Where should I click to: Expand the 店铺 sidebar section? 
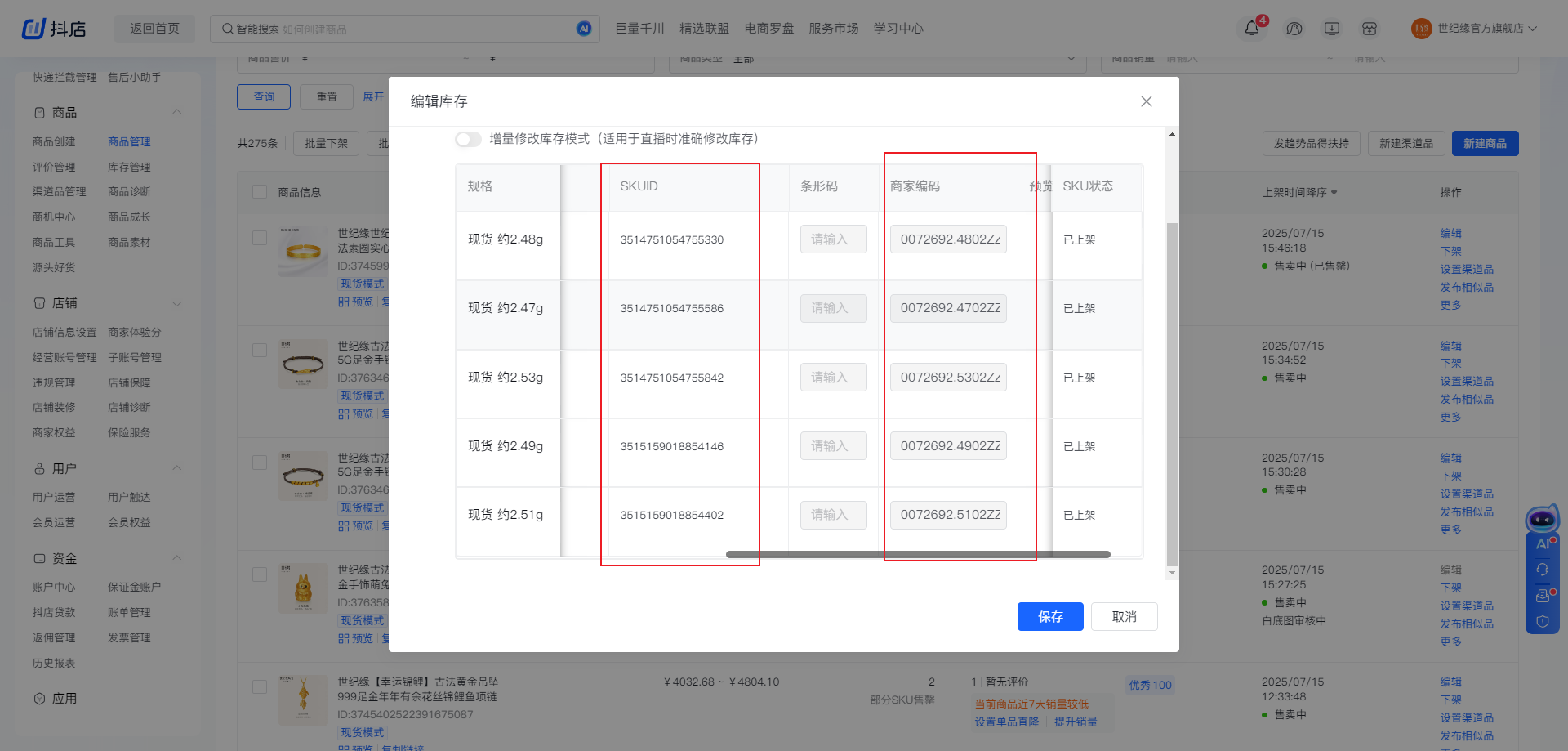pos(176,303)
